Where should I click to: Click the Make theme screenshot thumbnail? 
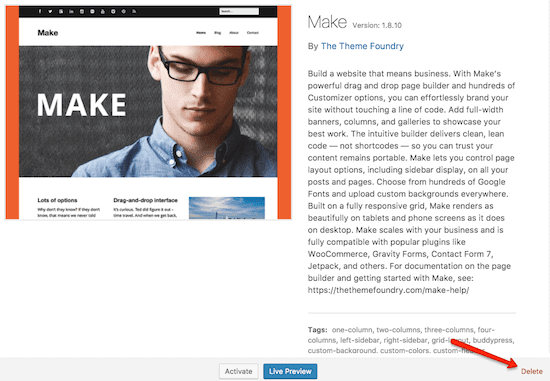point(148,113)
